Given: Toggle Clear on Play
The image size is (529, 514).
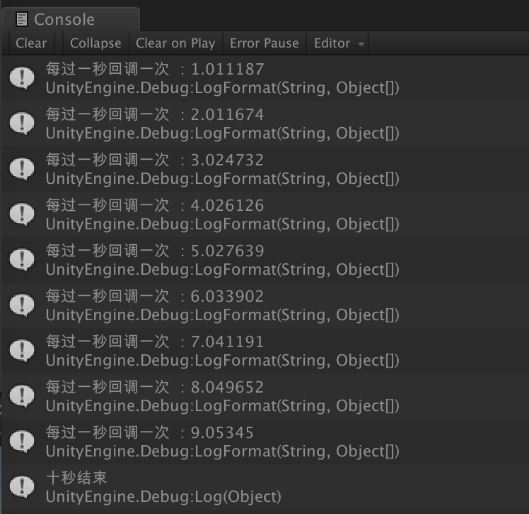Looking at the screenshot, I should click(175, 43).
